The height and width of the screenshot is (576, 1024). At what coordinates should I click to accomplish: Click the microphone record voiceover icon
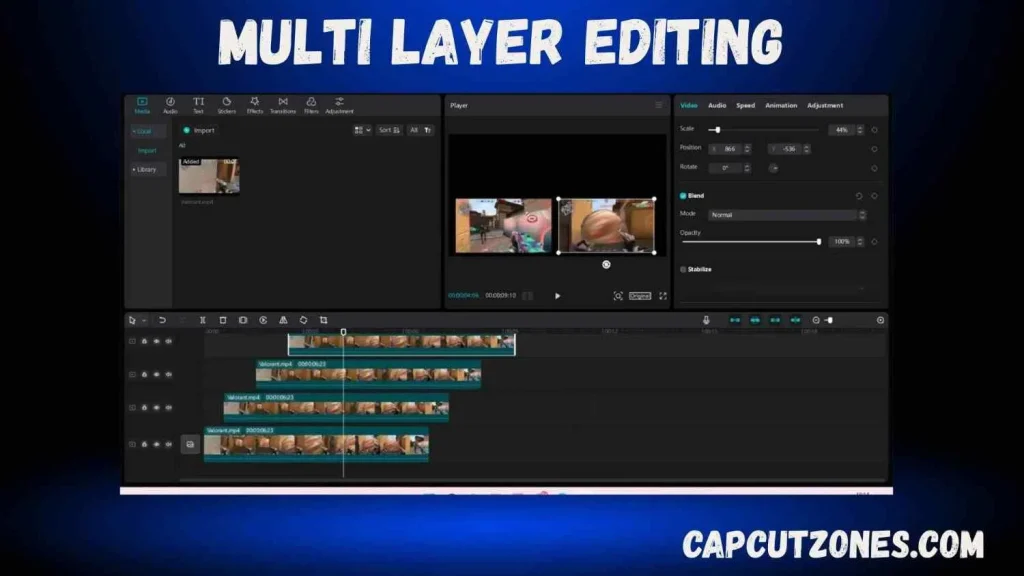tap(706, 320)
